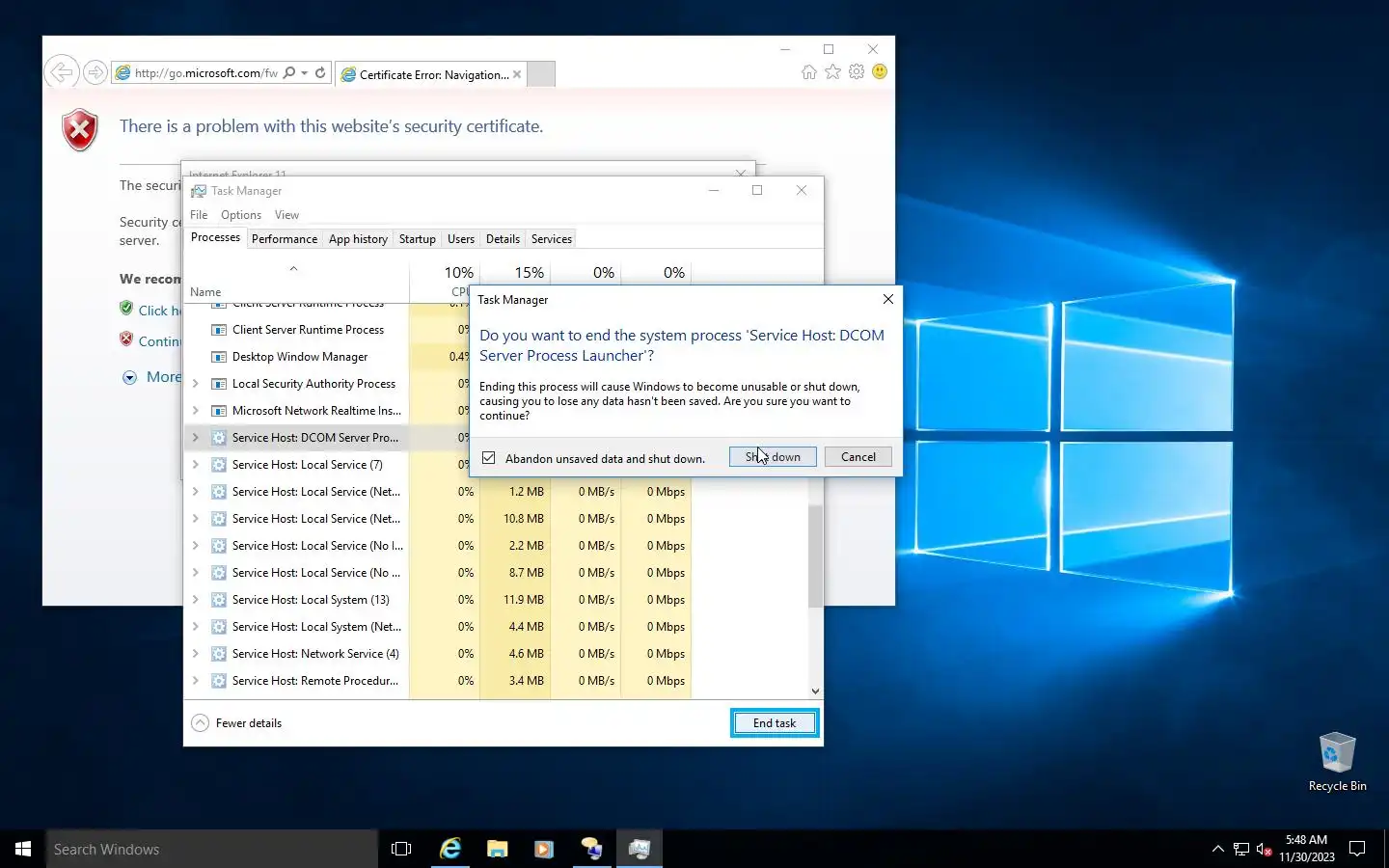Collapse to Fewer details view
This screenshot has width=1389, height=868.
coord(237,723)
